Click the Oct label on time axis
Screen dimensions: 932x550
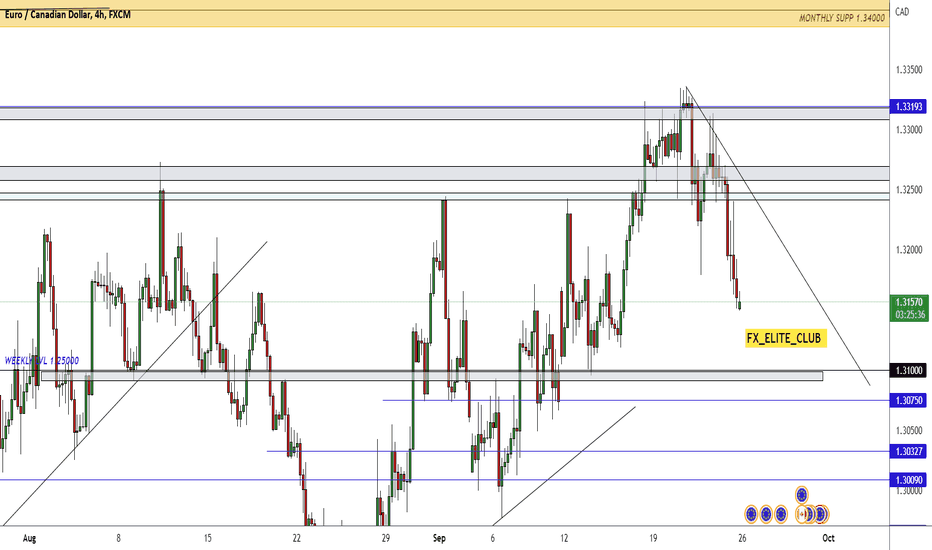(x=828, y=538)
